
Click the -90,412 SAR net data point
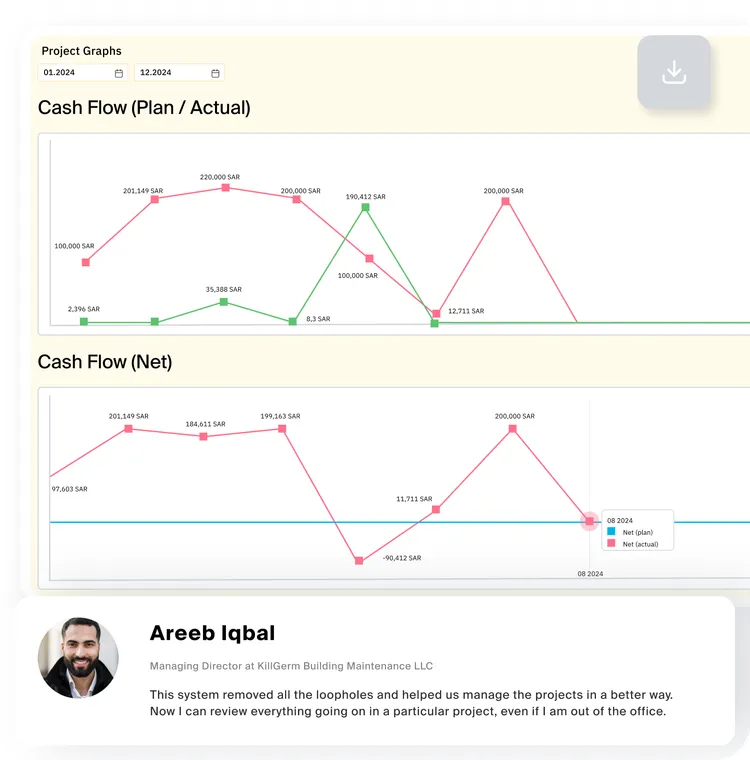[x=359, y=561]
